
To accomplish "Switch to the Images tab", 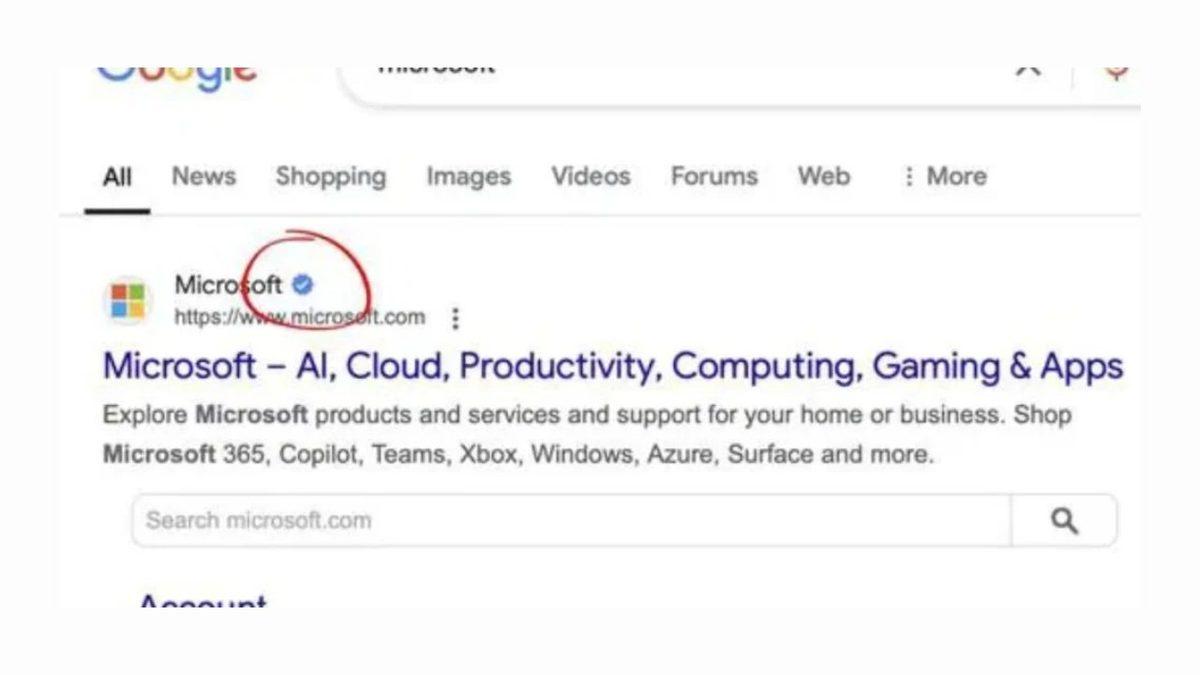I will [468, 176].
